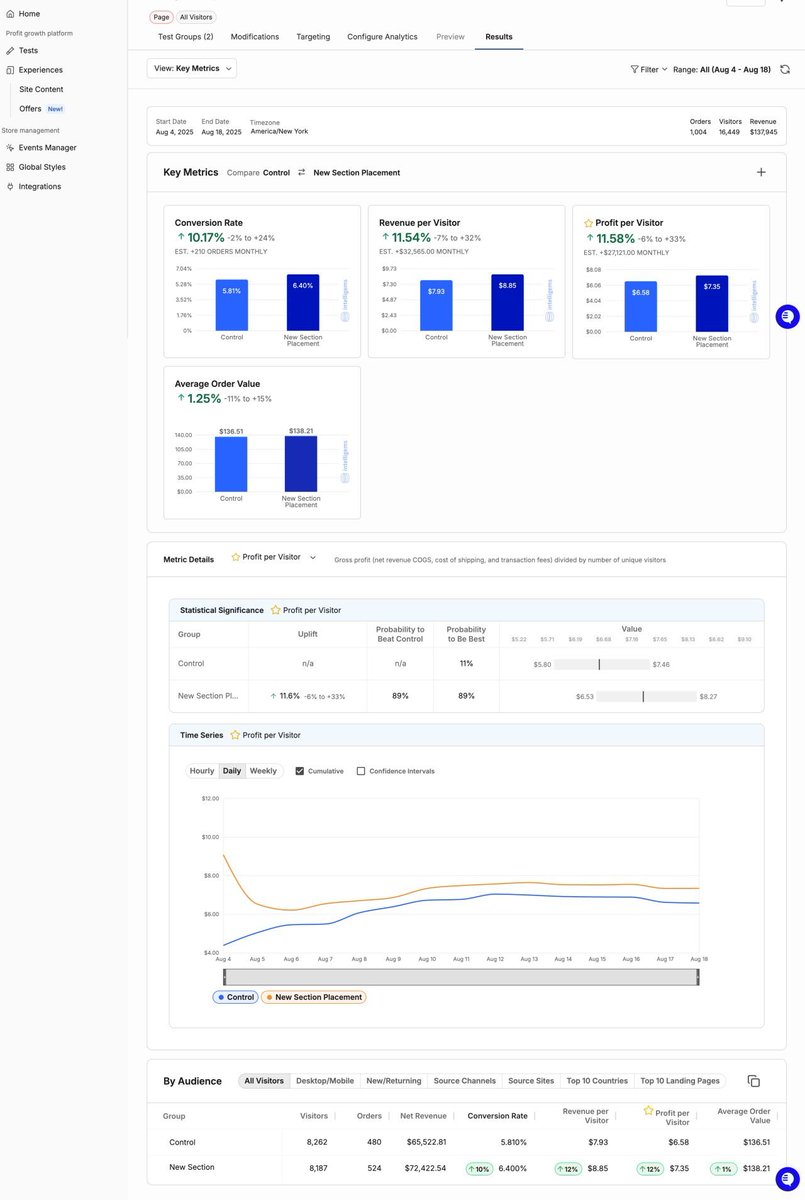Copy the By Audience table using the copy icon
Screen dimensions: 805x1200
coord(754,1081)
